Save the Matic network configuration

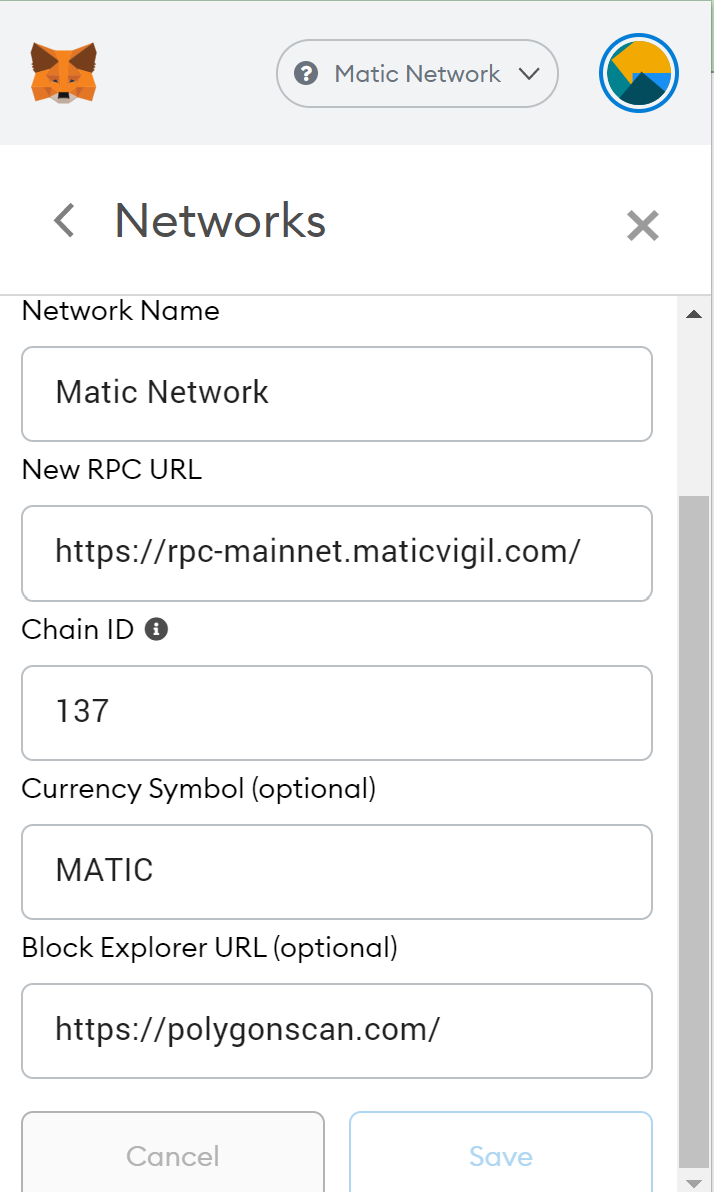[500, 1156]
